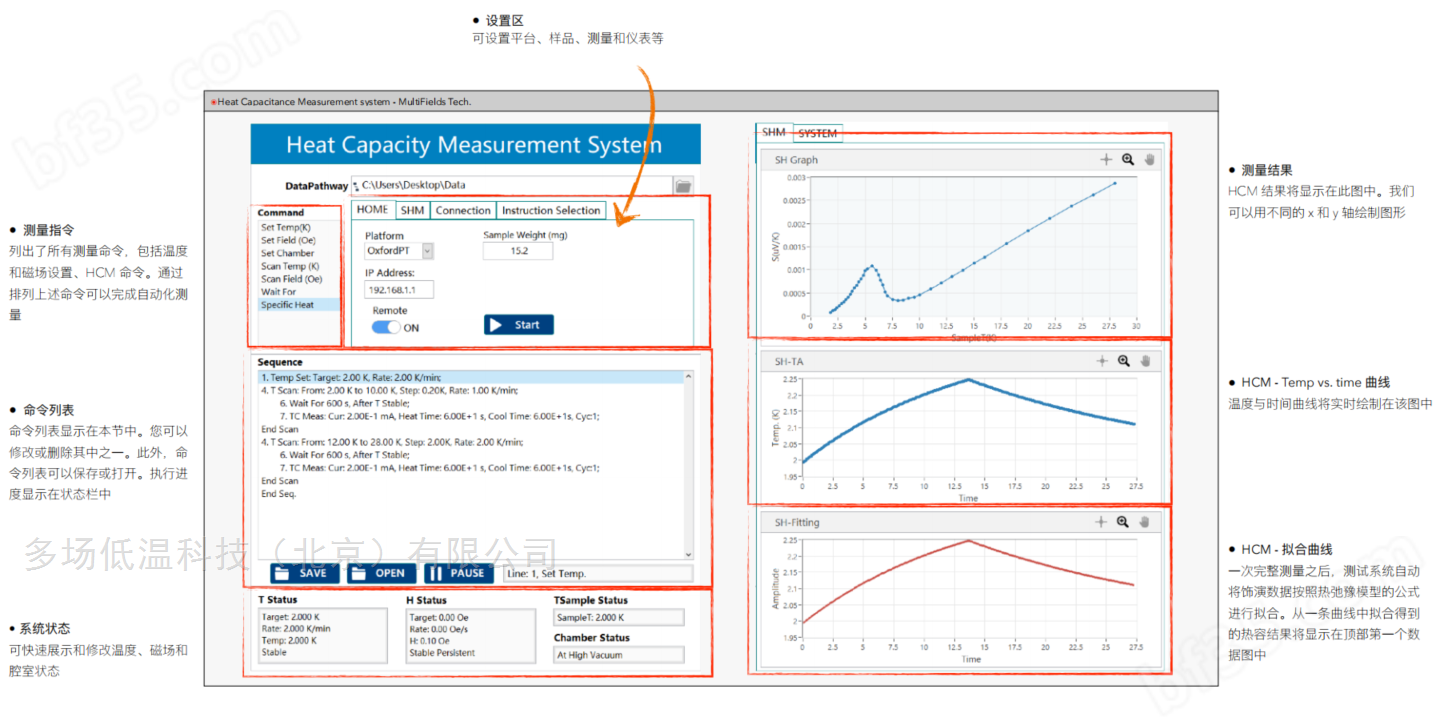This screenshot has height=727, width=1437.
Task: Toggle the Remote ON switch
Action: 386,327
